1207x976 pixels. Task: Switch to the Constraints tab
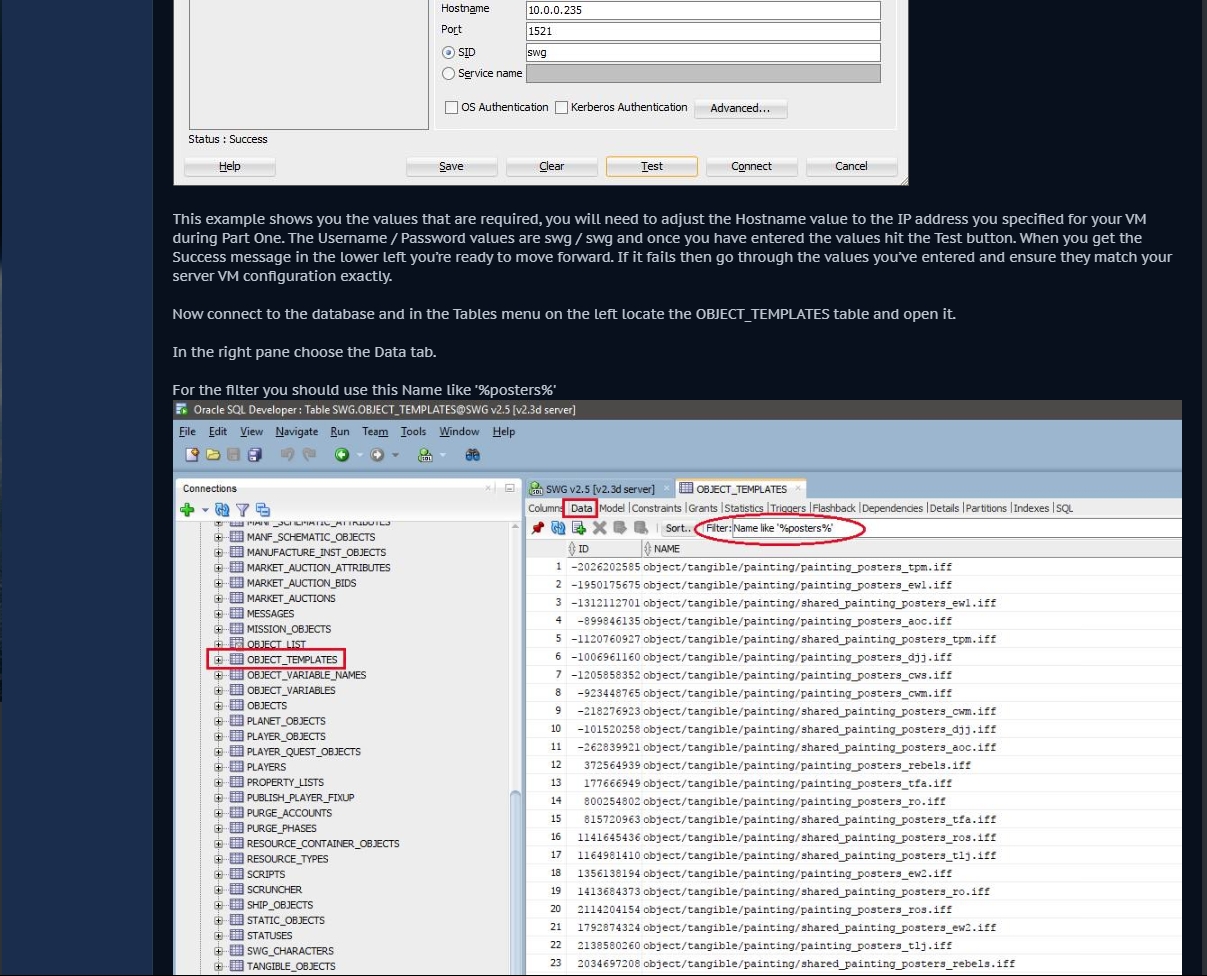[656, 508]
